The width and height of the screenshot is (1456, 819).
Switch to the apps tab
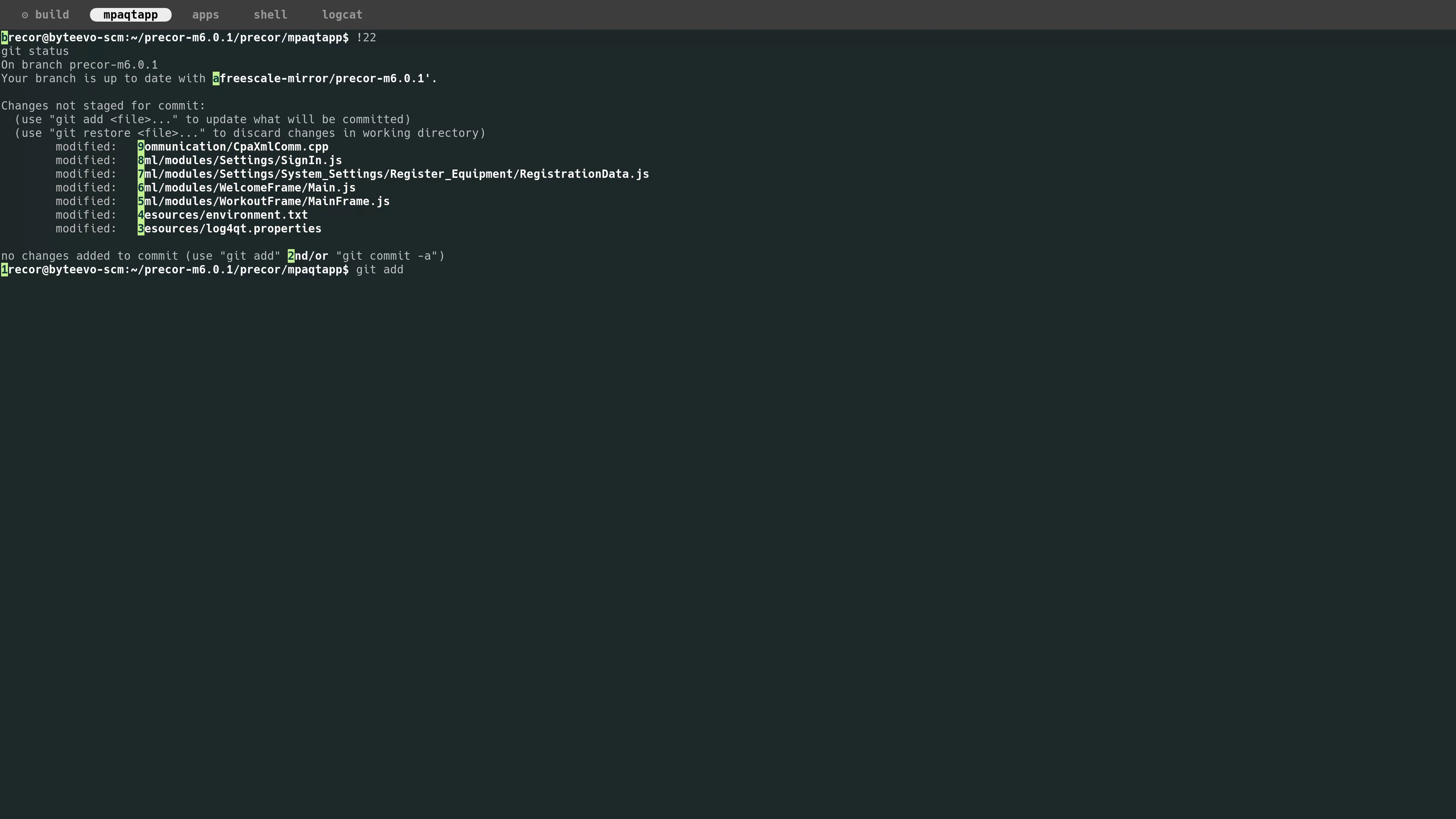[x=205, y=15]
